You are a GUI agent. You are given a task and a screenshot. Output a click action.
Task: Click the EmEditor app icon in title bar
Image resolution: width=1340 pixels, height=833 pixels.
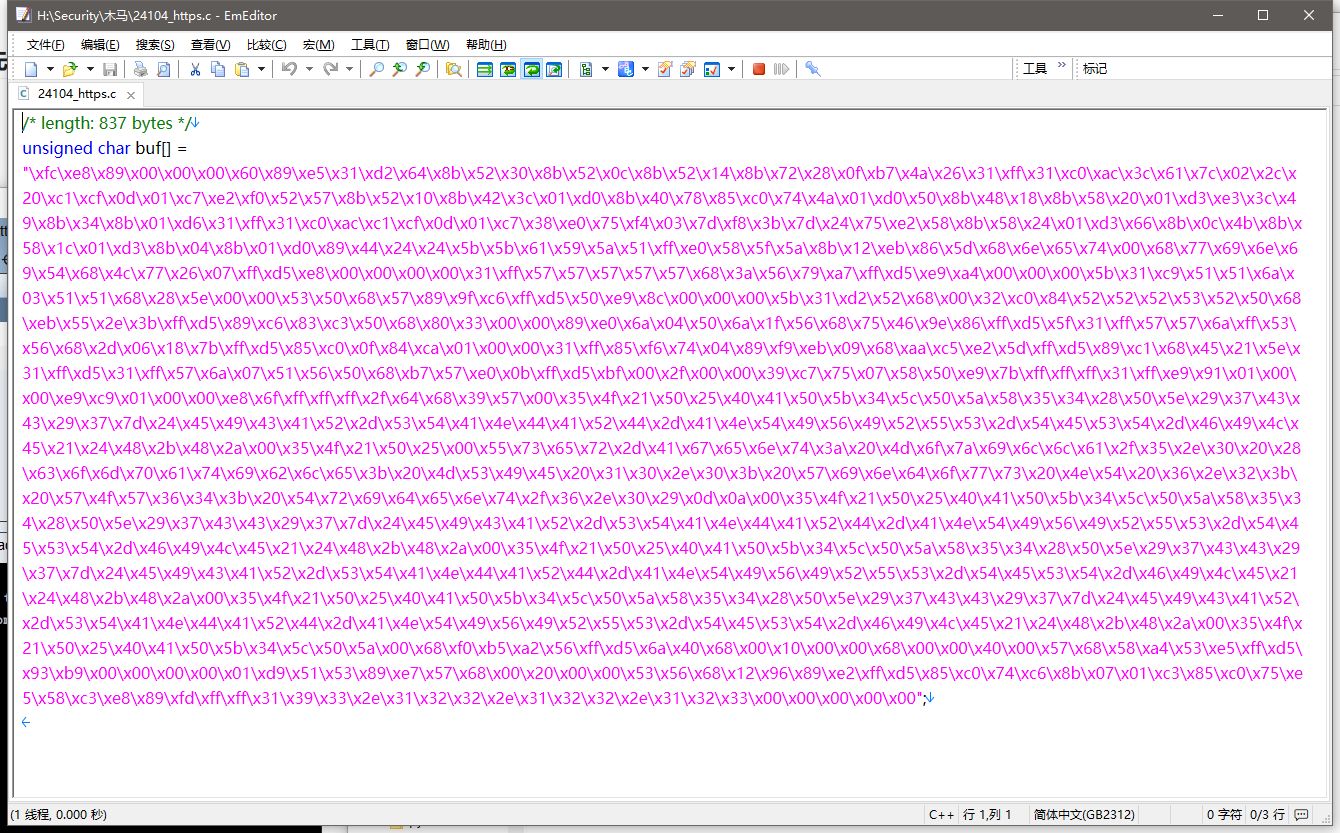22,15
